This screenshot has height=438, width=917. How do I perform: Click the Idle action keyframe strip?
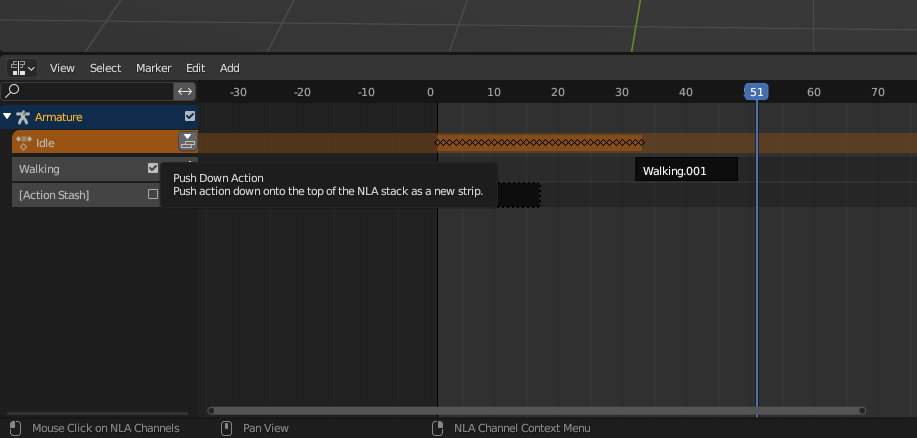539,142
